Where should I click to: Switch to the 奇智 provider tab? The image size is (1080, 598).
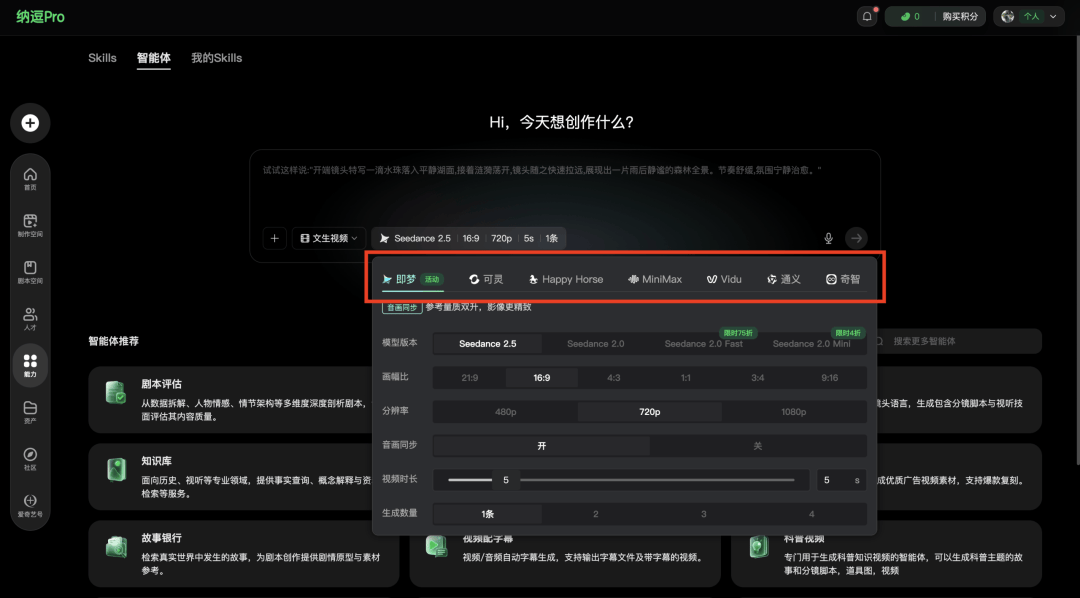click(x=843, y=279)
